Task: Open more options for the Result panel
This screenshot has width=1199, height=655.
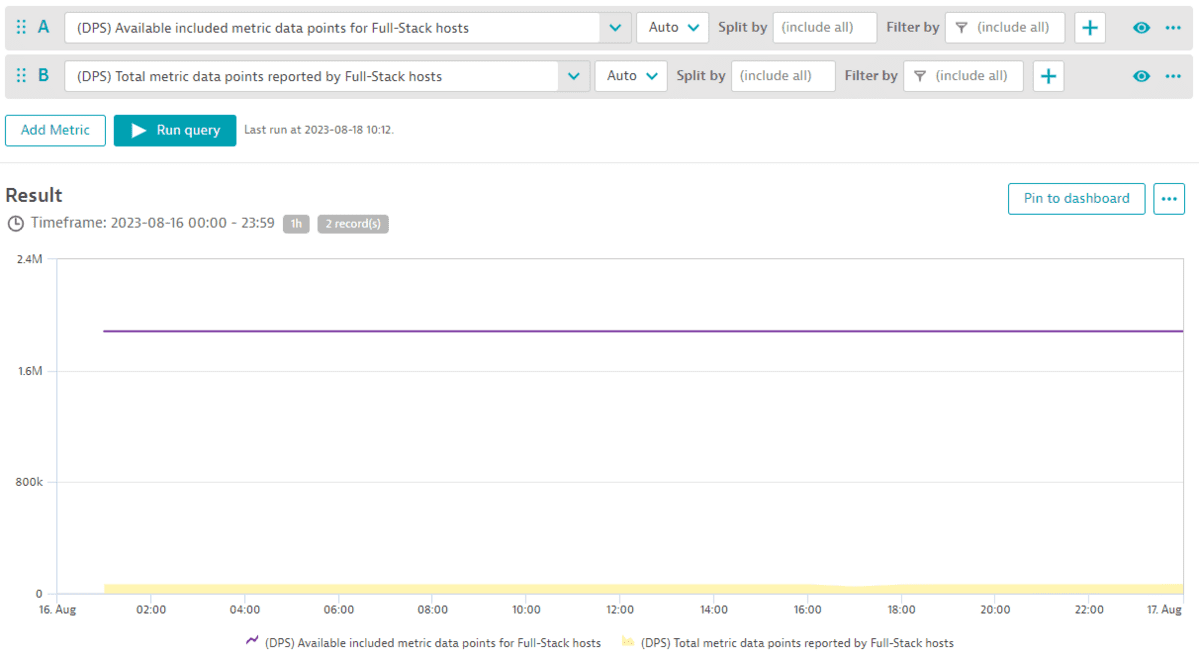Action: click(x=1169, y=199)
